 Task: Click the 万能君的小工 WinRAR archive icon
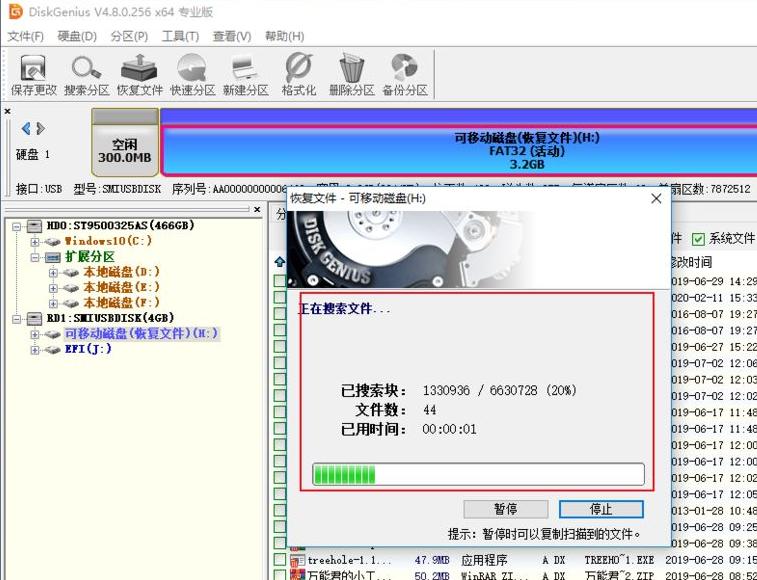(297, 575)
